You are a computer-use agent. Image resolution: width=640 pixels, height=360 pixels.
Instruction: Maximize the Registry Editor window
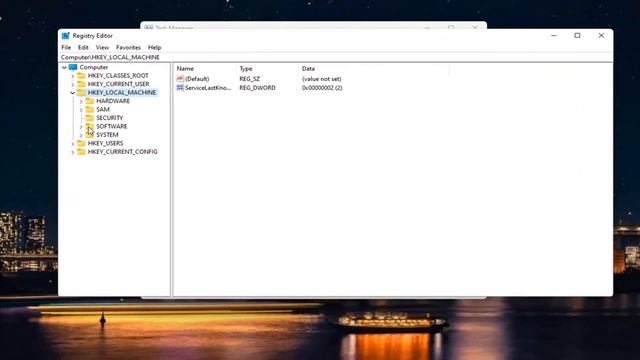577,36
